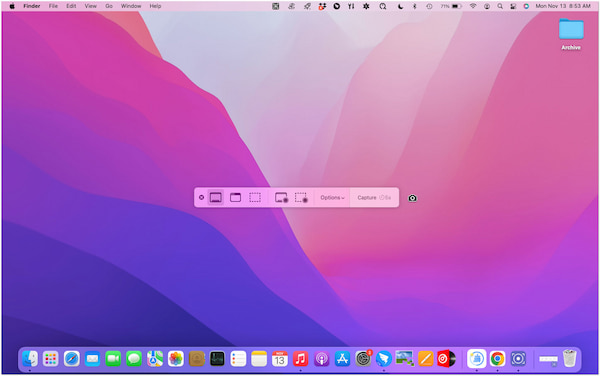
Task: Select Capture Selected Portion mode
Action: (x=255, y=197)
